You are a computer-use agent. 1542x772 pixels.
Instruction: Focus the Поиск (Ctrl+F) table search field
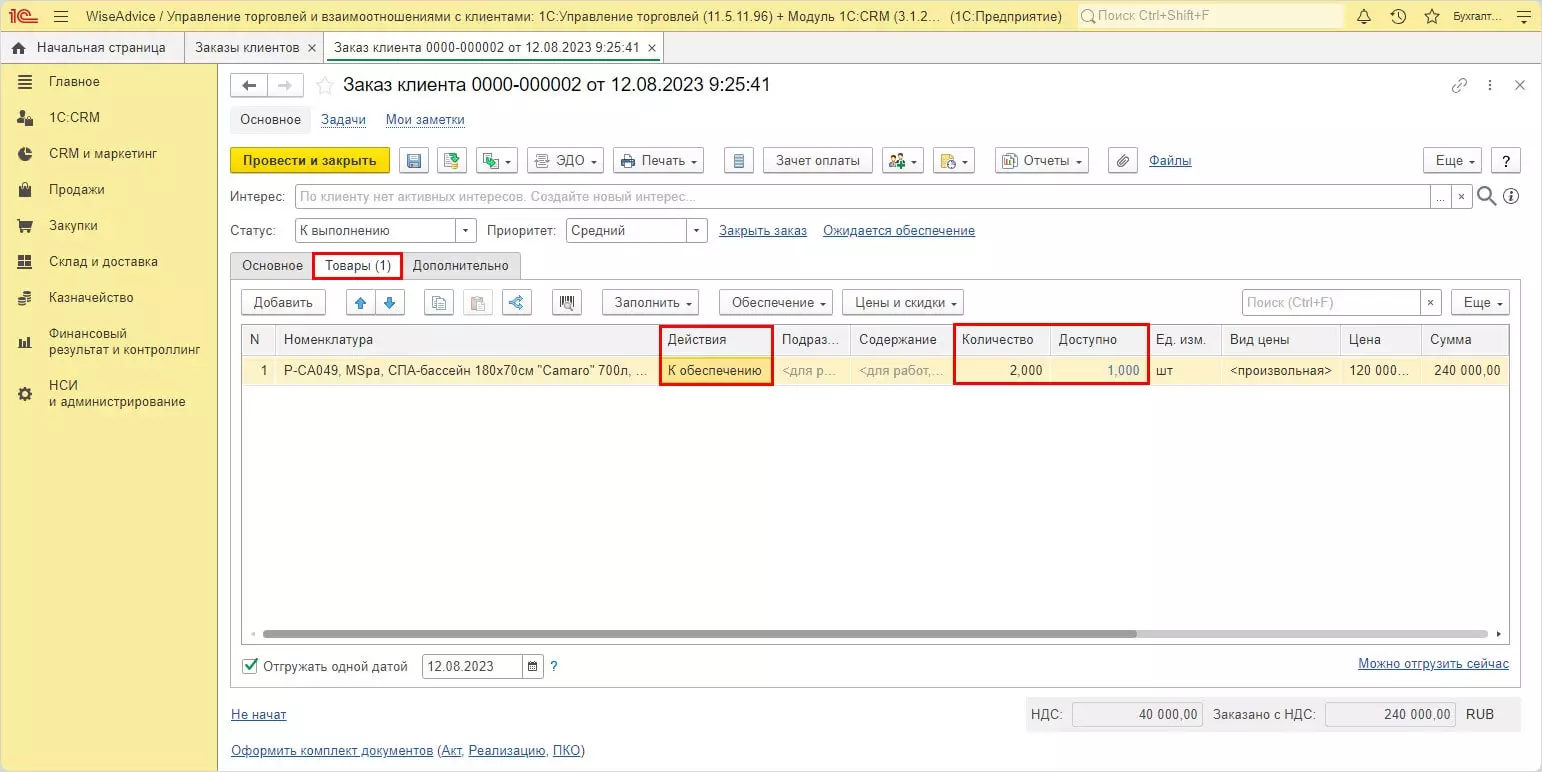click(x=1331, y=302)
